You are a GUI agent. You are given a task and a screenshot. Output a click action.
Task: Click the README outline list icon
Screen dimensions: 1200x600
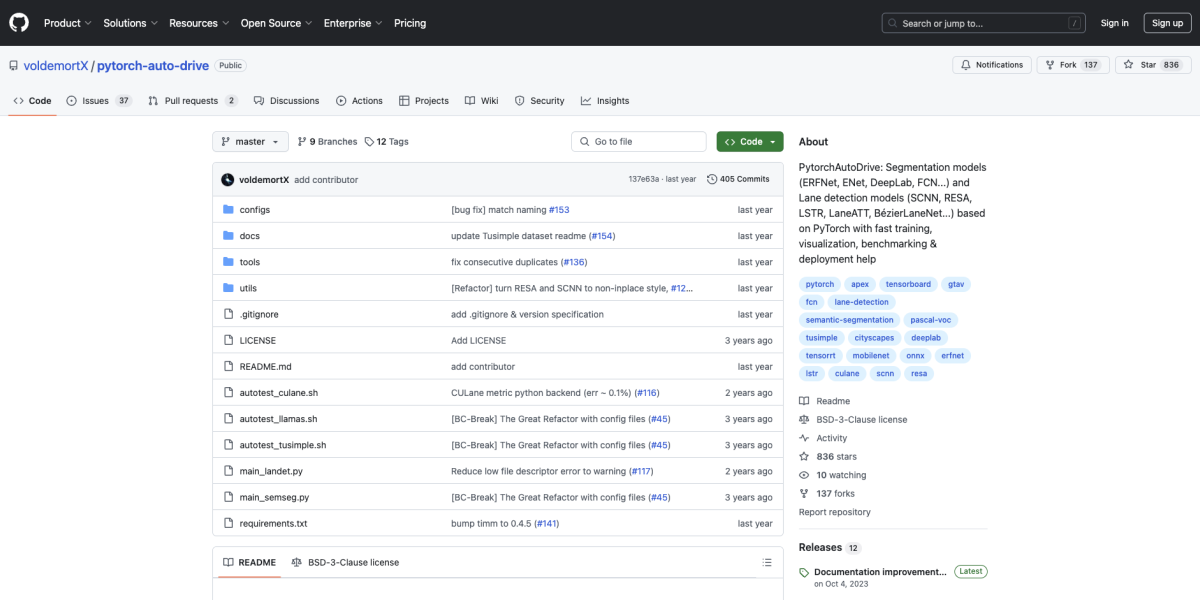coord(766,562)
